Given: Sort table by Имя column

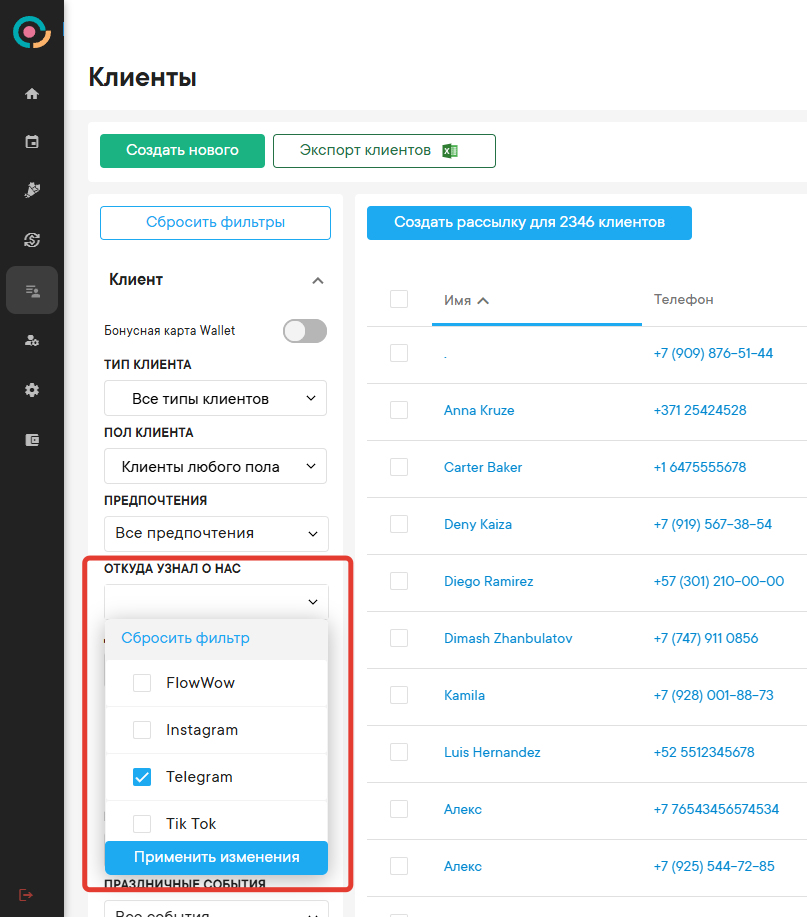Looking at the screenshot, I should [466, 301].
